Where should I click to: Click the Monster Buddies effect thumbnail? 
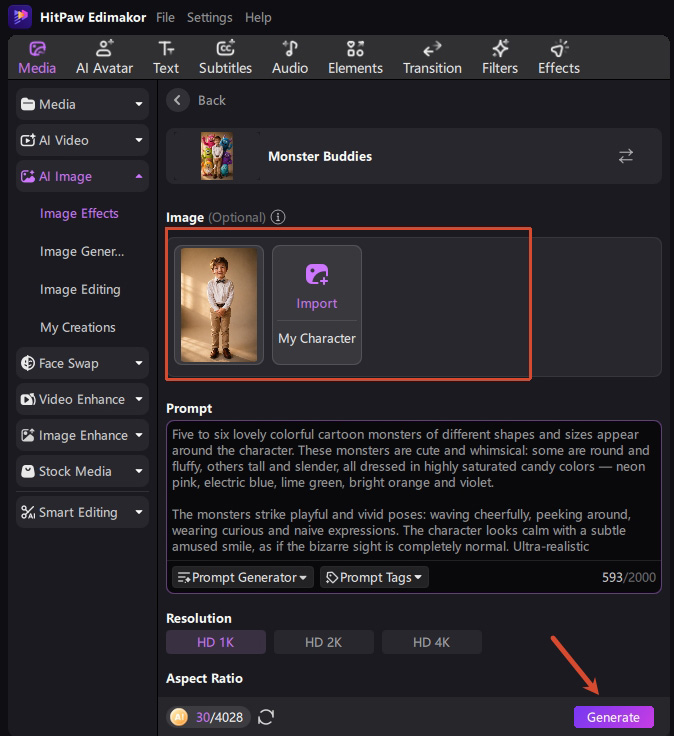click(x=217, y=156)
